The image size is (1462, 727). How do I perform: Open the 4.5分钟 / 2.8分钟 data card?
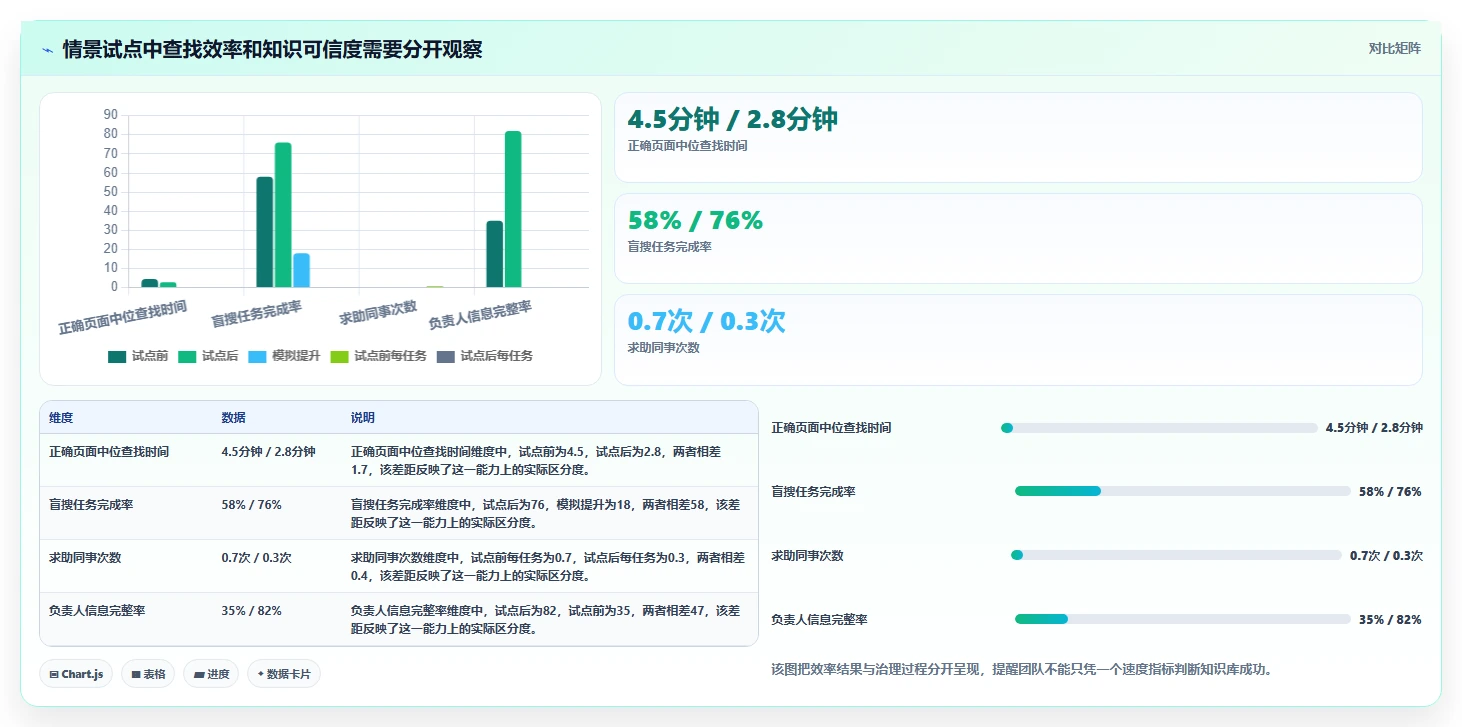[x=1018, y=137]
